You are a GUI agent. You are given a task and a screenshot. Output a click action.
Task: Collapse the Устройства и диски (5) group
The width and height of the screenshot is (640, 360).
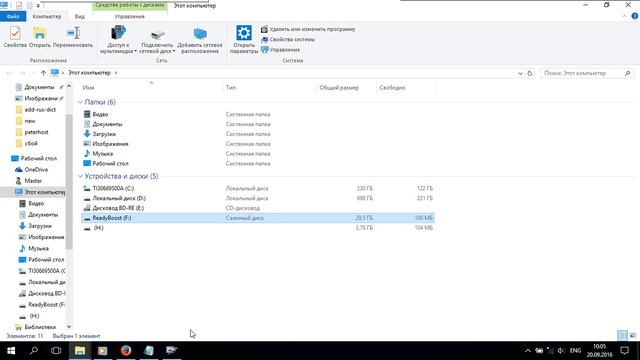pyautogui.click(x=80, y=176)
